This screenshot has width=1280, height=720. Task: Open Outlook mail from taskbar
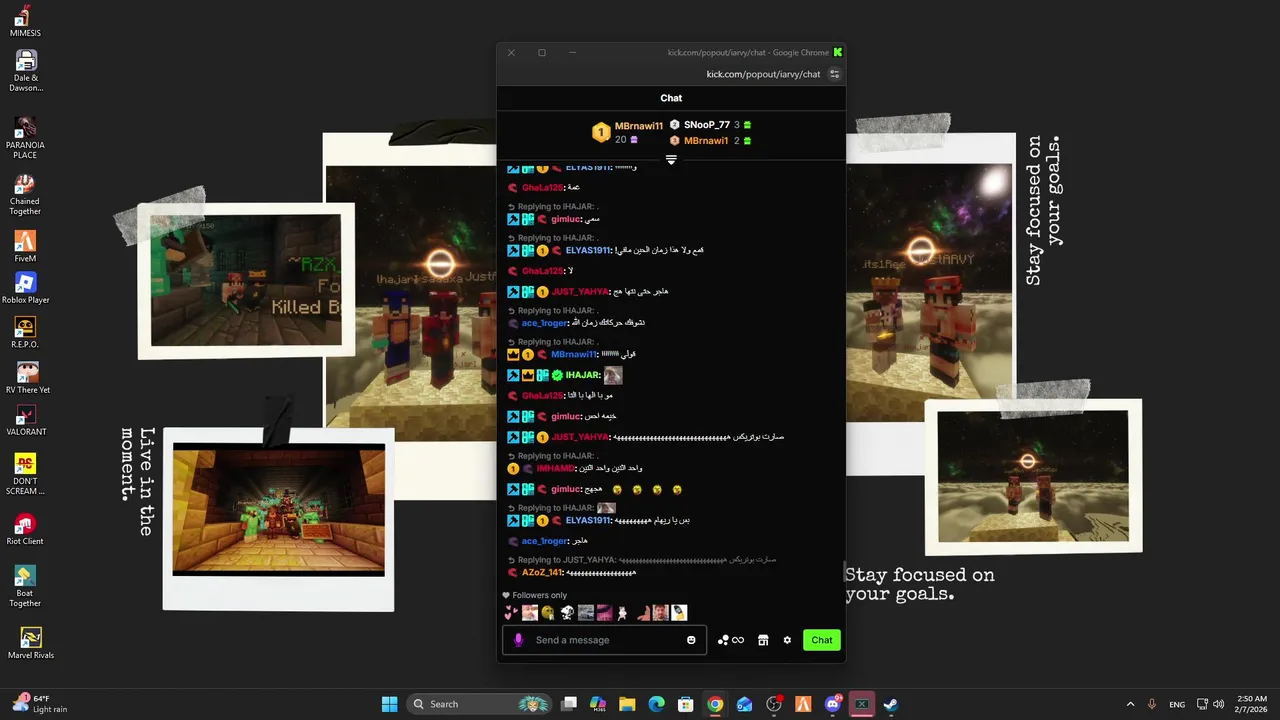(x=744, y=704)
